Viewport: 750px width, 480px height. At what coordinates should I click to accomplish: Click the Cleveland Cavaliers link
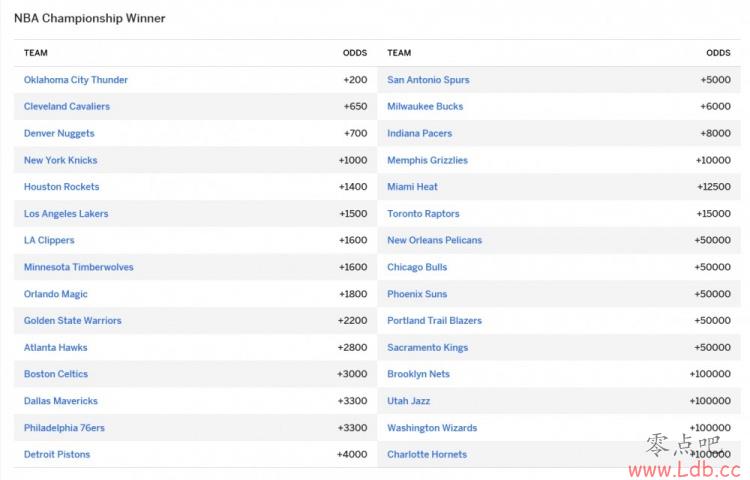point(67,107)
